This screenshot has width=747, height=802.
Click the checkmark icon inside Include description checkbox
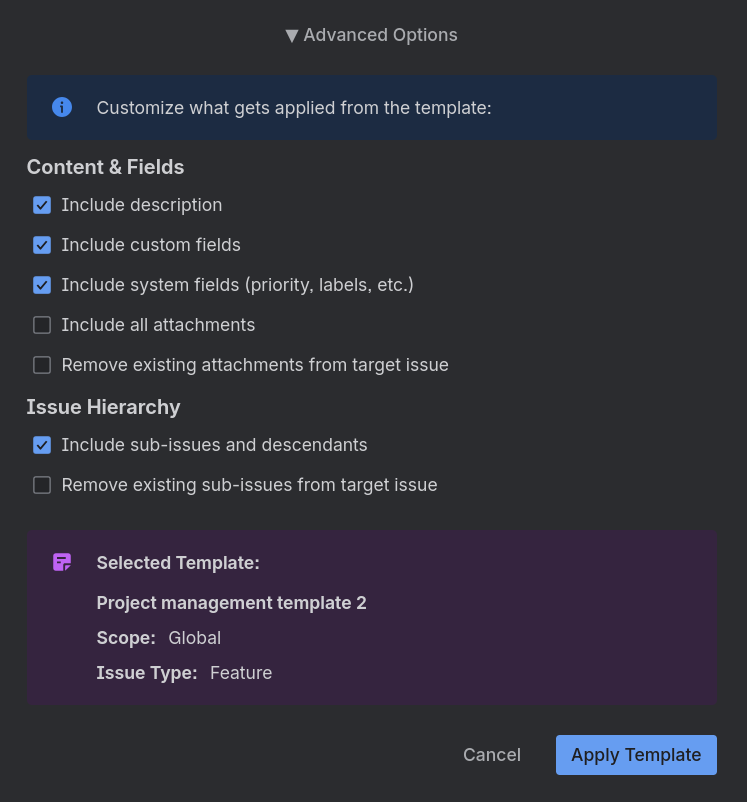click(x=42, y=205)
